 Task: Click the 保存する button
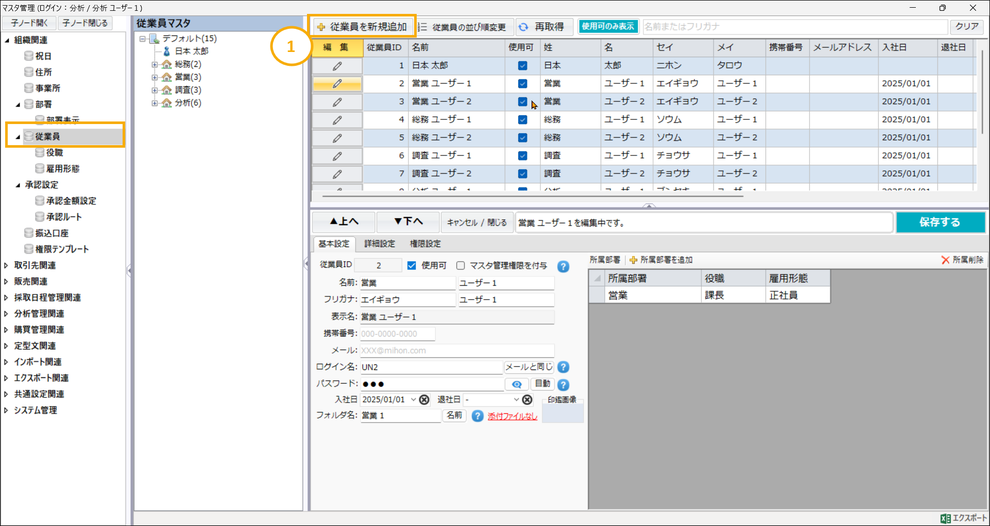point(939,222)
